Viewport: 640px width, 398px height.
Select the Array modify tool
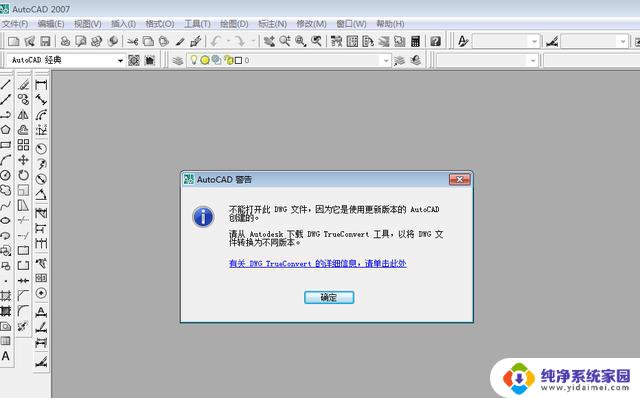coord(23,145)
